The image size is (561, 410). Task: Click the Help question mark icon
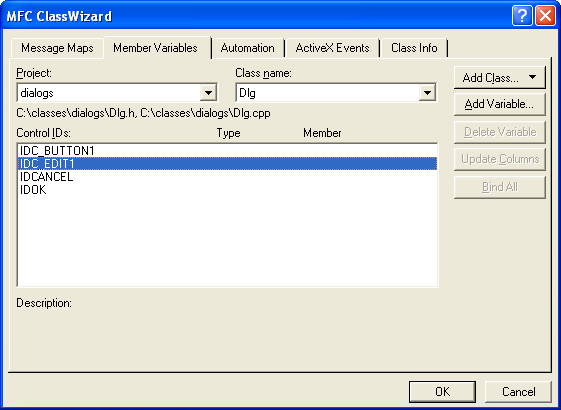pyautogui.click(x=522, y=16)
